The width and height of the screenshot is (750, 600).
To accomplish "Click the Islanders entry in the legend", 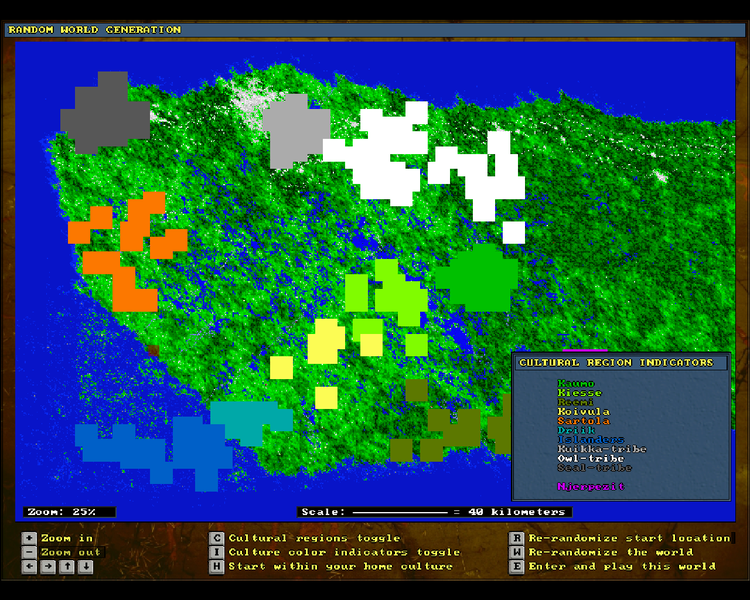I will pos(590,440).
